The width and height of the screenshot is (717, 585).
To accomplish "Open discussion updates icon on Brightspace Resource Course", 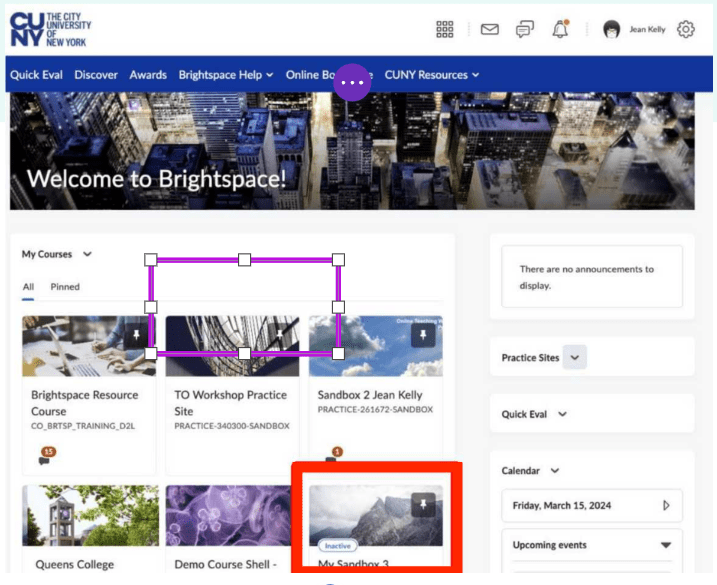I will (46, 456).
